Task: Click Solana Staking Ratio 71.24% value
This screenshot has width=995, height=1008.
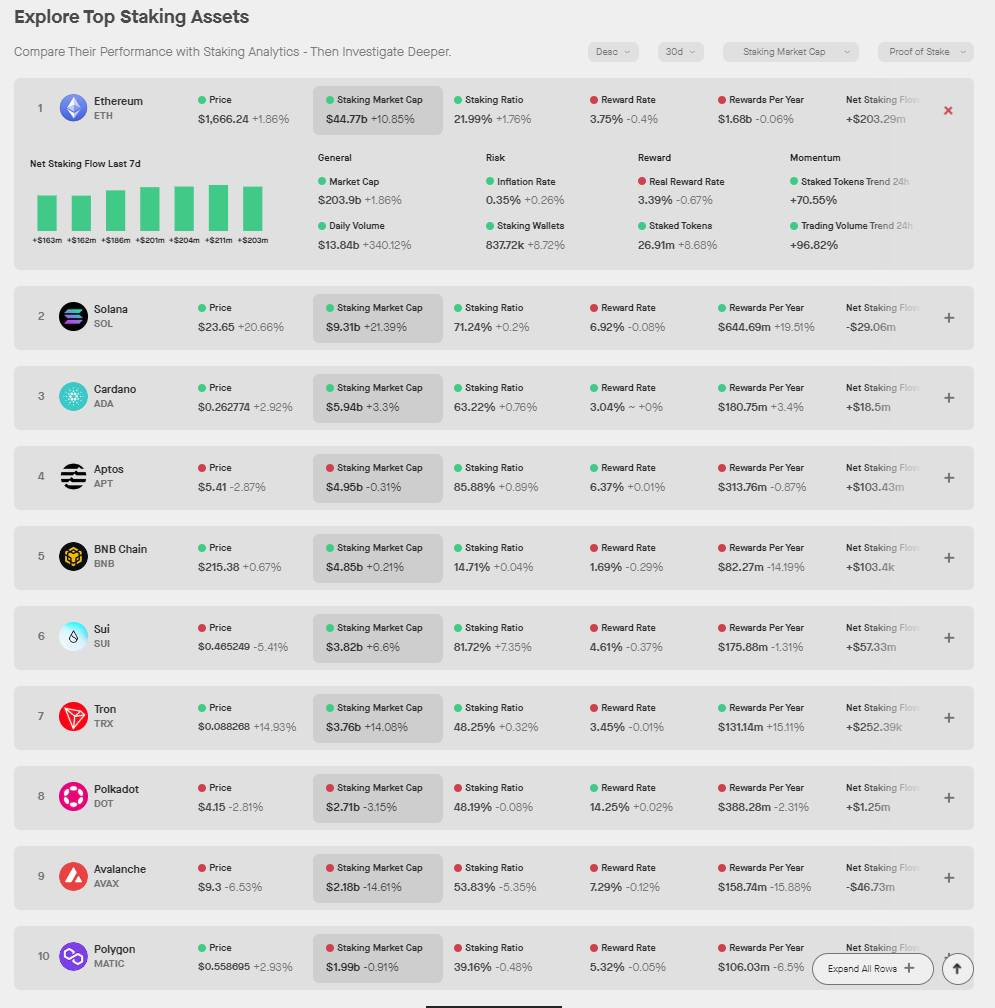Action: click(472, 327)
